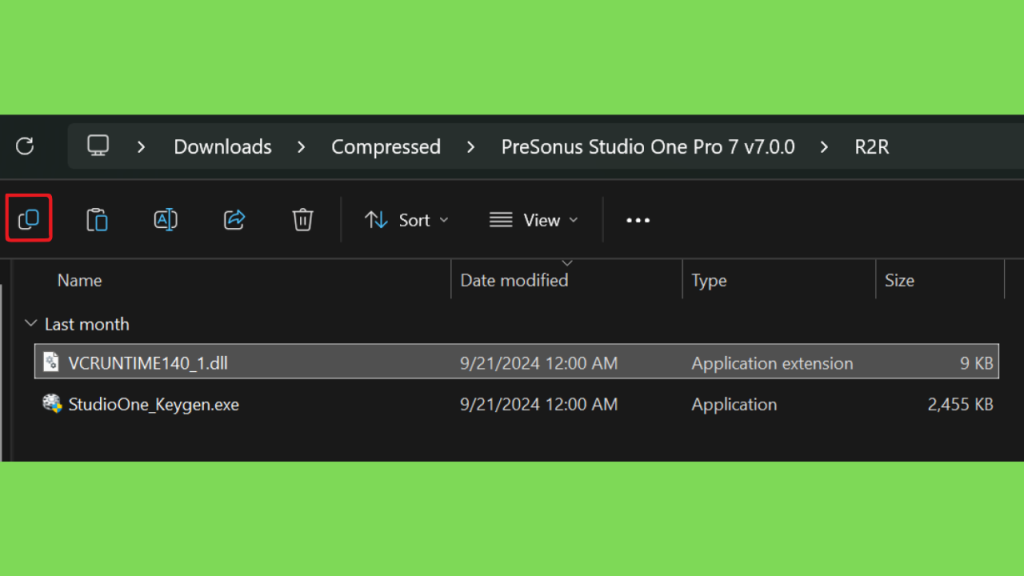The height and width of the screenshot is (576, 1024).
Task: Open the See more three-dots menu
Action: (638, 221)
